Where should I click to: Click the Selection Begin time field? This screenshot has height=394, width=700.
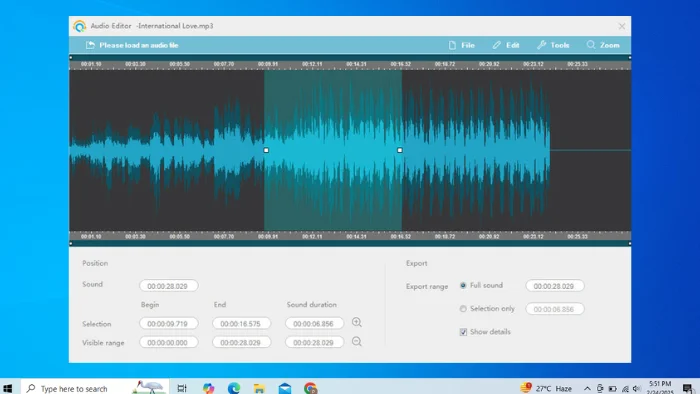(x=169, y=323)
